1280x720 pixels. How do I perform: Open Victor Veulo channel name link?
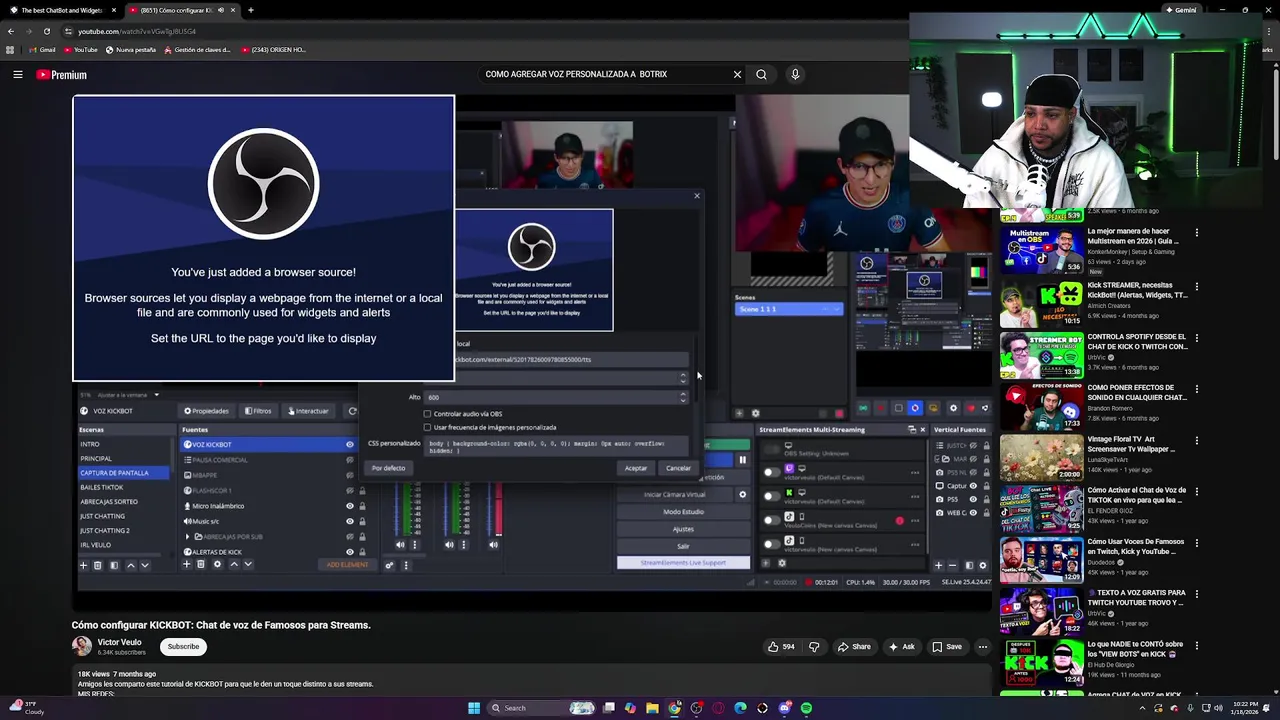tap(119, 642)
